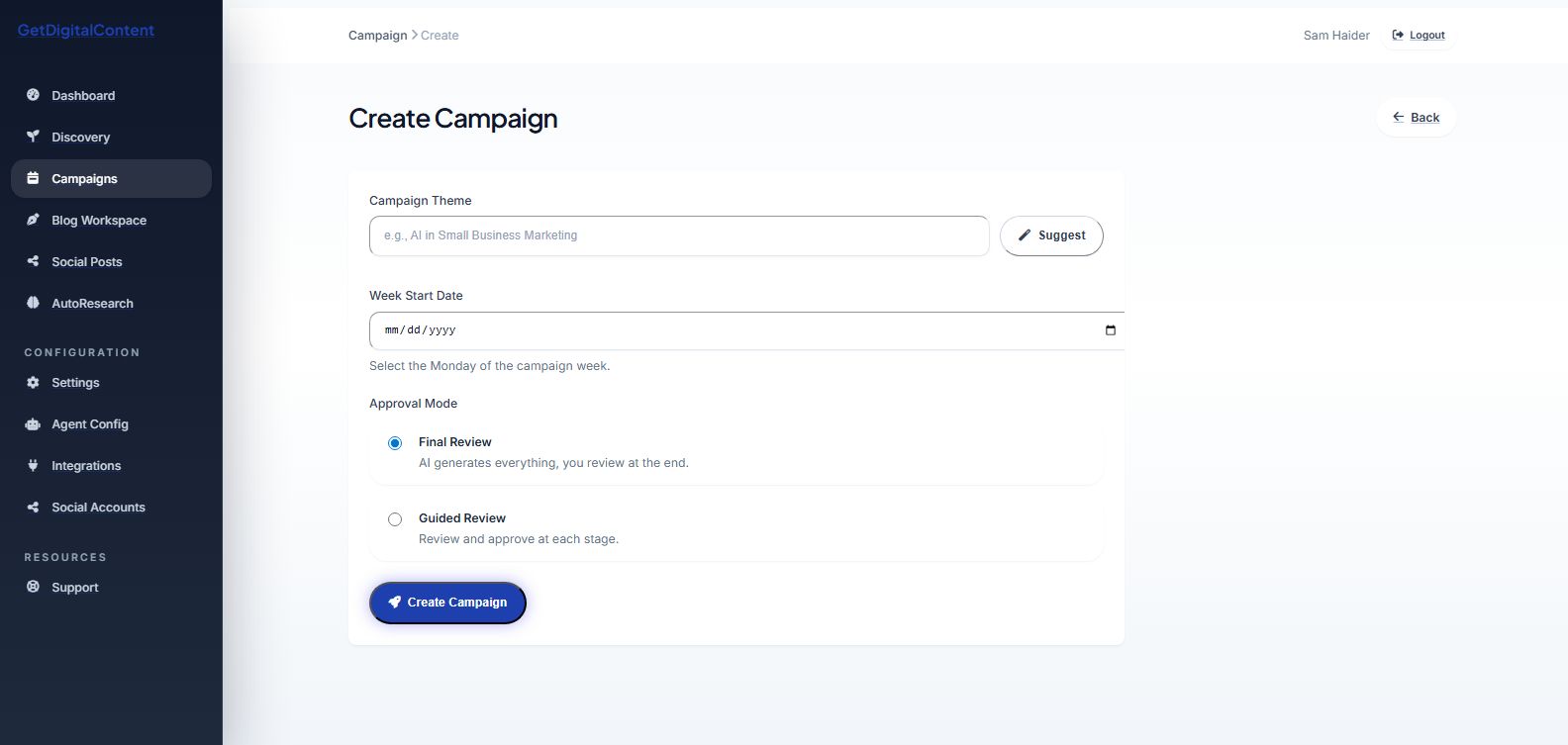Click the Social Posts share icon
Image resolution: width=1568 pixels, height=745 pixels.
[x=33, y=261]
